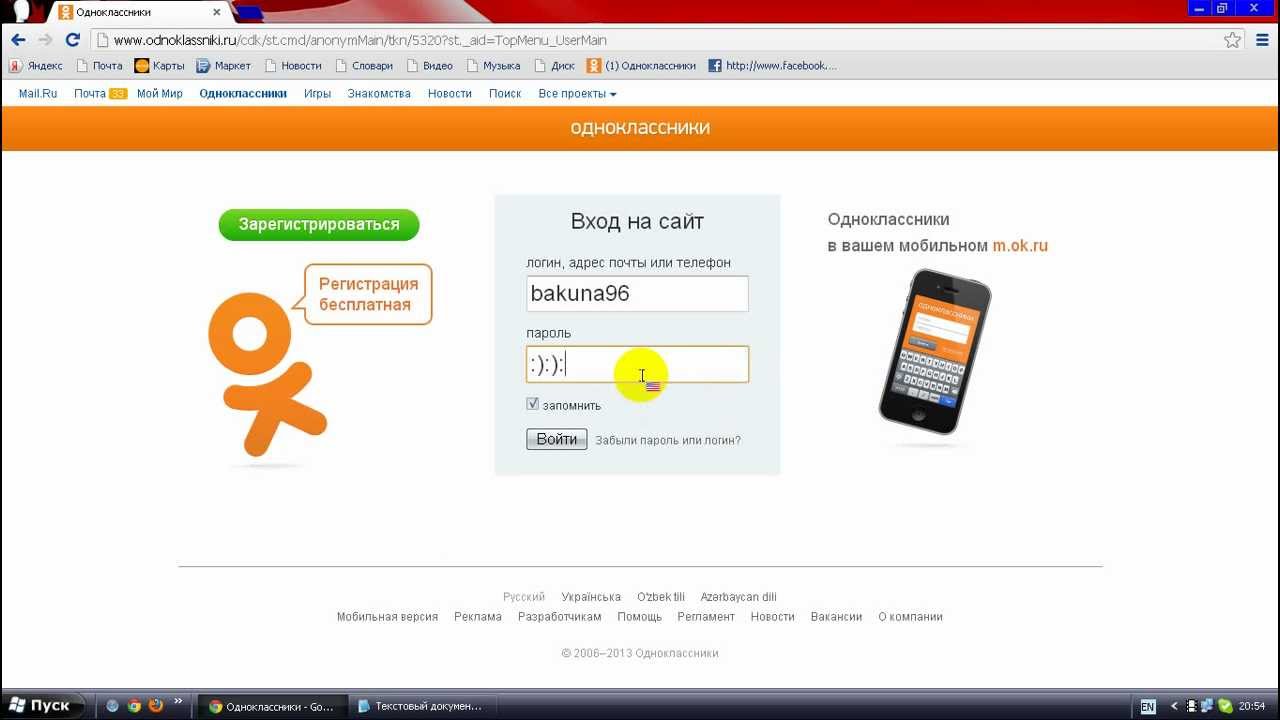Open the Почта bookmark in bookmarks bar
Viewport: 1280px width, 720px height.
99,66
